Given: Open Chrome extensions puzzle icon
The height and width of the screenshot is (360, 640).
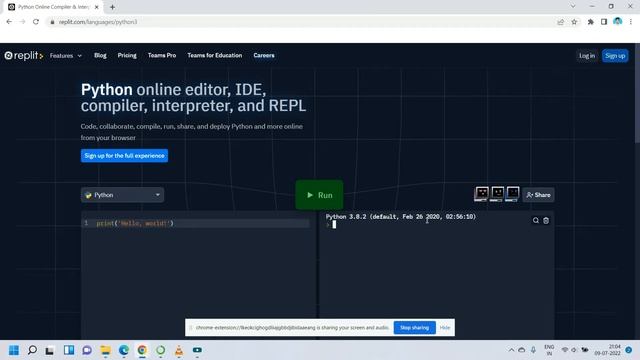Looking at the screenshot, I should click(x=590, y=22).
